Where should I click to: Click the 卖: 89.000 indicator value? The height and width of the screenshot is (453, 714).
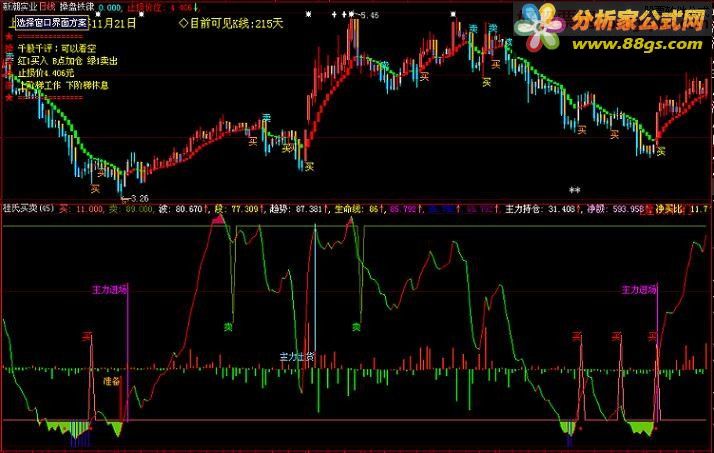click(x=130, y=209)
